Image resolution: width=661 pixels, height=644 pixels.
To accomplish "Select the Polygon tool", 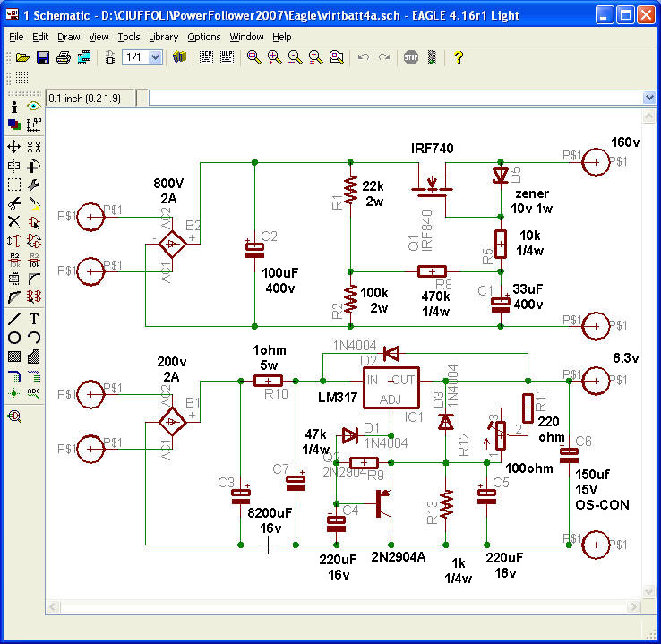I will coord(34,357).
